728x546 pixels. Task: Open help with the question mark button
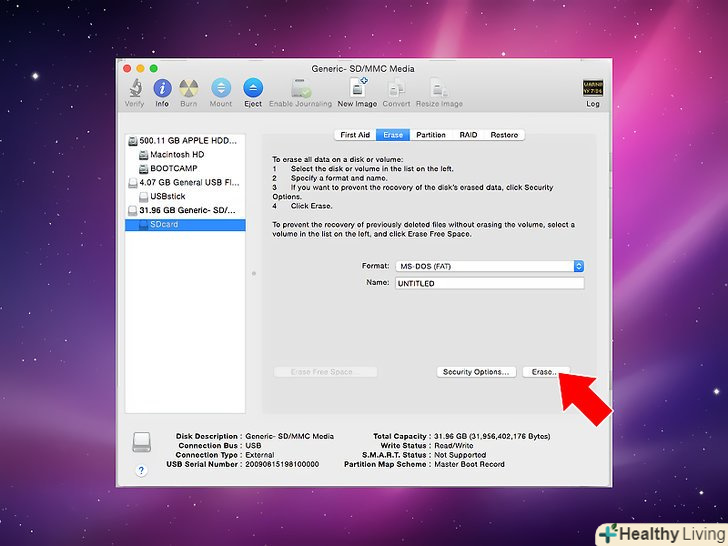tap(142, 470)
